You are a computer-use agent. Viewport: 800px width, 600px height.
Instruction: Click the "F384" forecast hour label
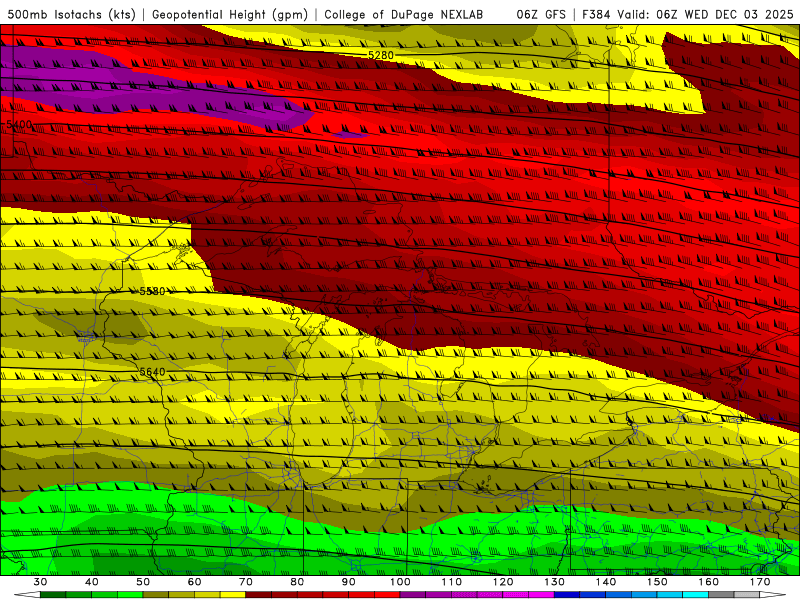pyautogui.click(x=596, y=14)
